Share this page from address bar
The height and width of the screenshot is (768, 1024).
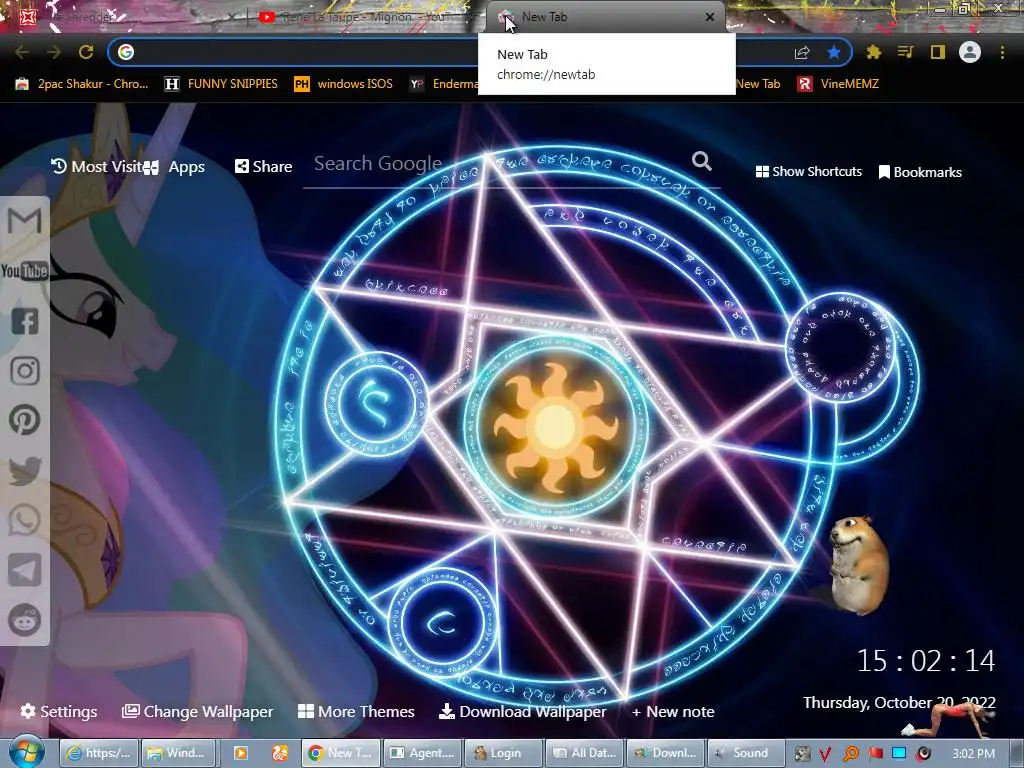[x=802, y=52]
